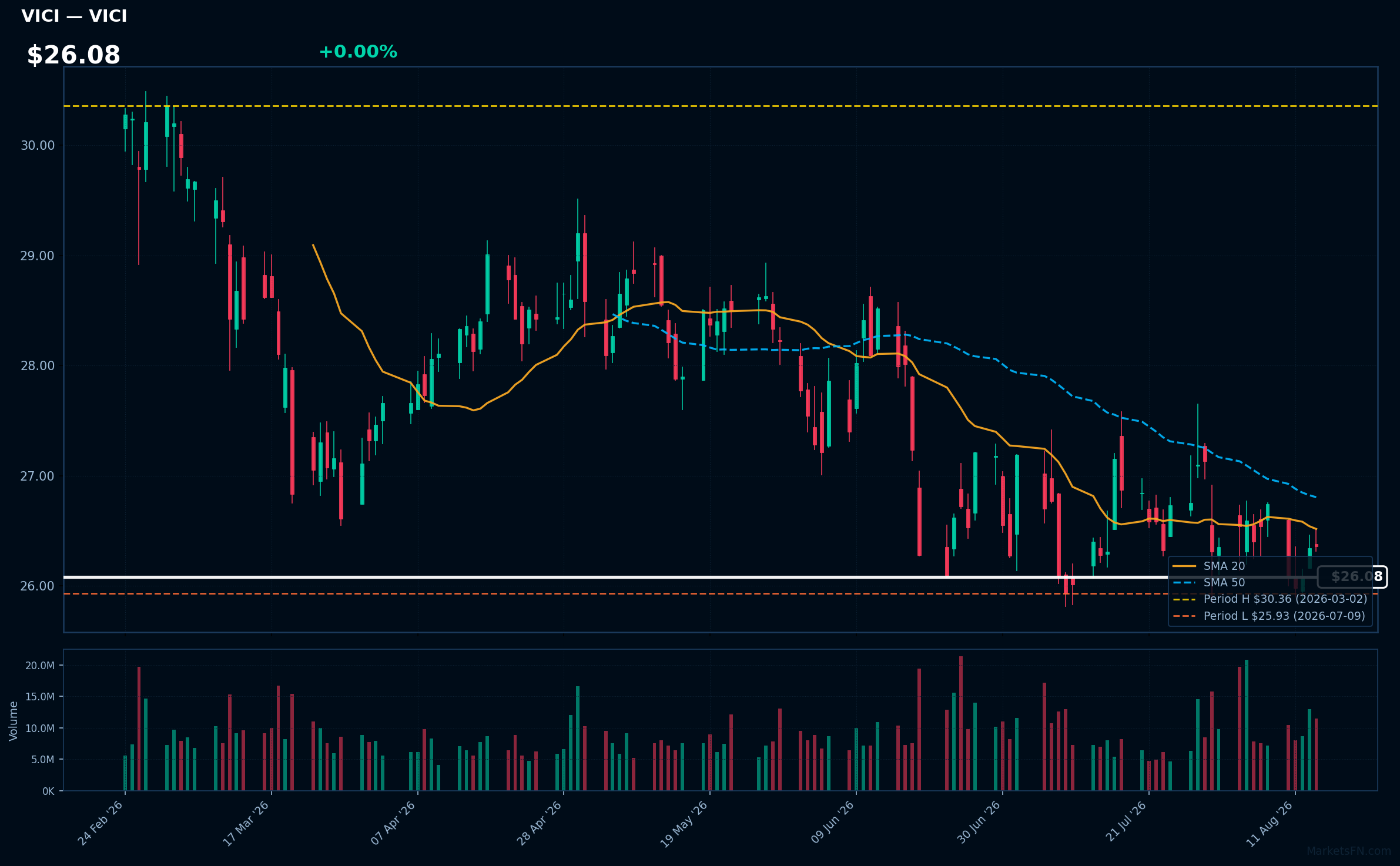The width and height of the screenshot is (1400, 866).
Task: Click the 17 Mar '26 date label
Action: tap(246, 823)
